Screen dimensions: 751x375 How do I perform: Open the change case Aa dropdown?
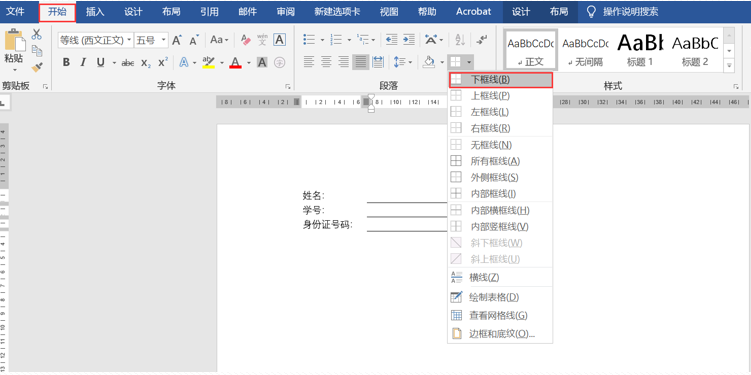tap(220, 40)
